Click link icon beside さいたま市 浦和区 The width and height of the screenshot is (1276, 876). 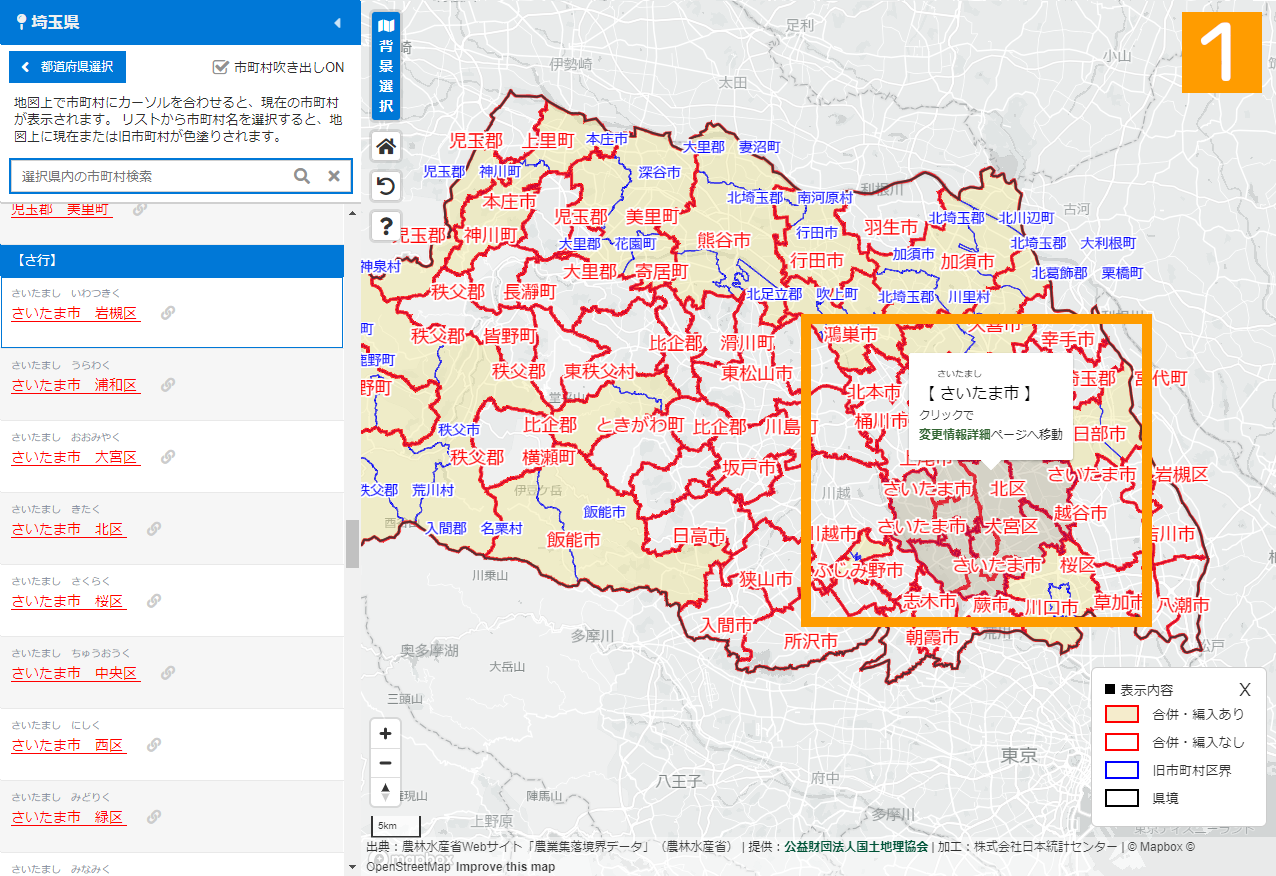pos(168,385)
